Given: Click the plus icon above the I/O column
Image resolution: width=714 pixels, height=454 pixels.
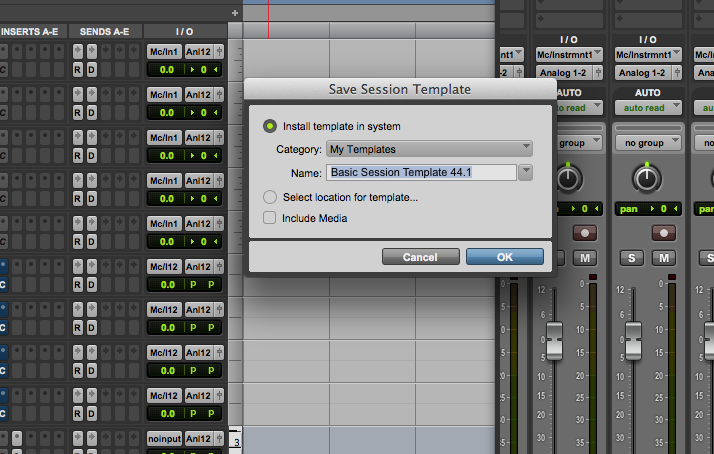Looking at the screenshot, I should coord(235,13).
